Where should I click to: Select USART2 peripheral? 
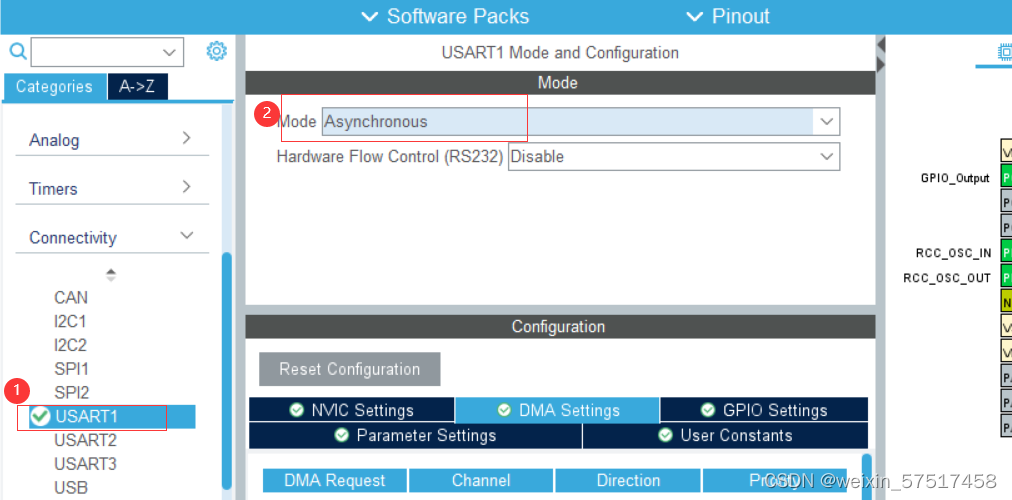pos(85,441)
